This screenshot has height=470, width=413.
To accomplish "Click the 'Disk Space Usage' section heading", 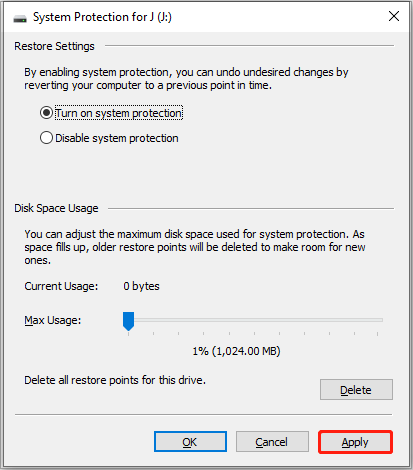I will (x=56, y=208).
